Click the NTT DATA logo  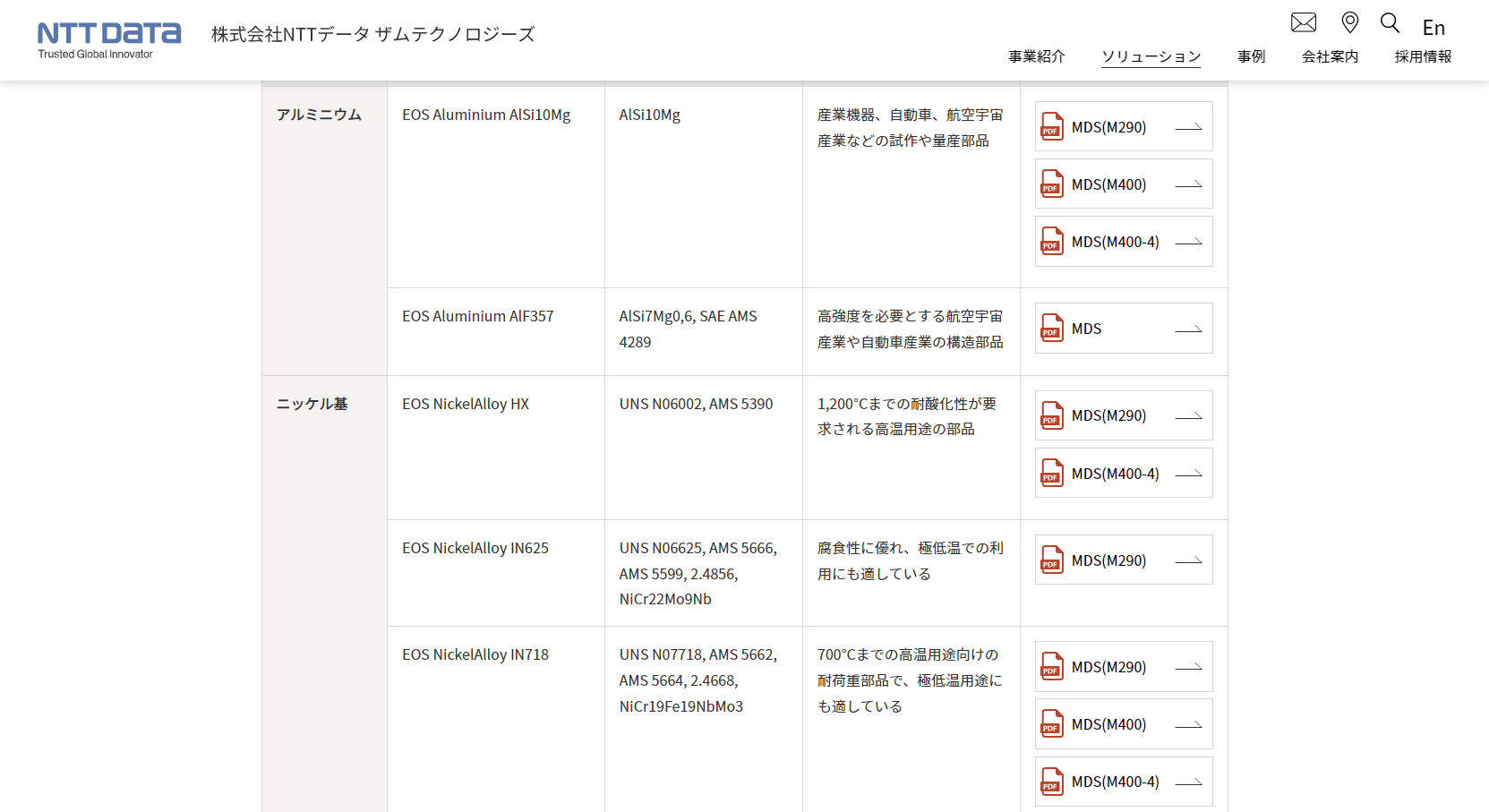[109, 34]
